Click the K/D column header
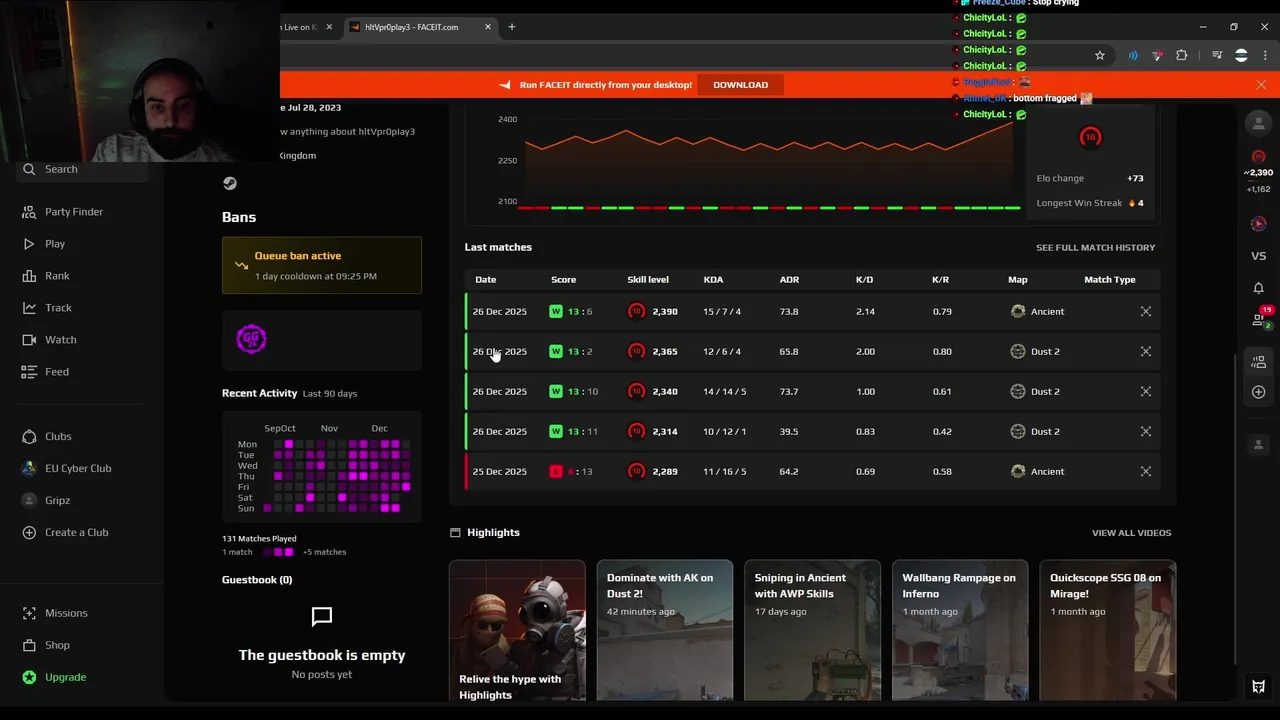The height and width of the screenshot is (720, 1280). [864, 280]
